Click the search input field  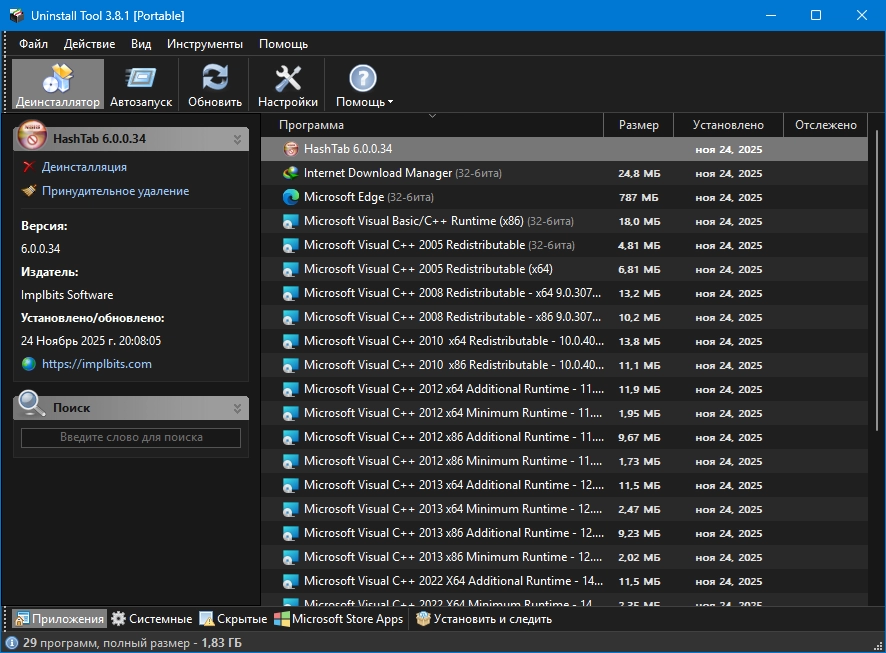pos(131,437)
